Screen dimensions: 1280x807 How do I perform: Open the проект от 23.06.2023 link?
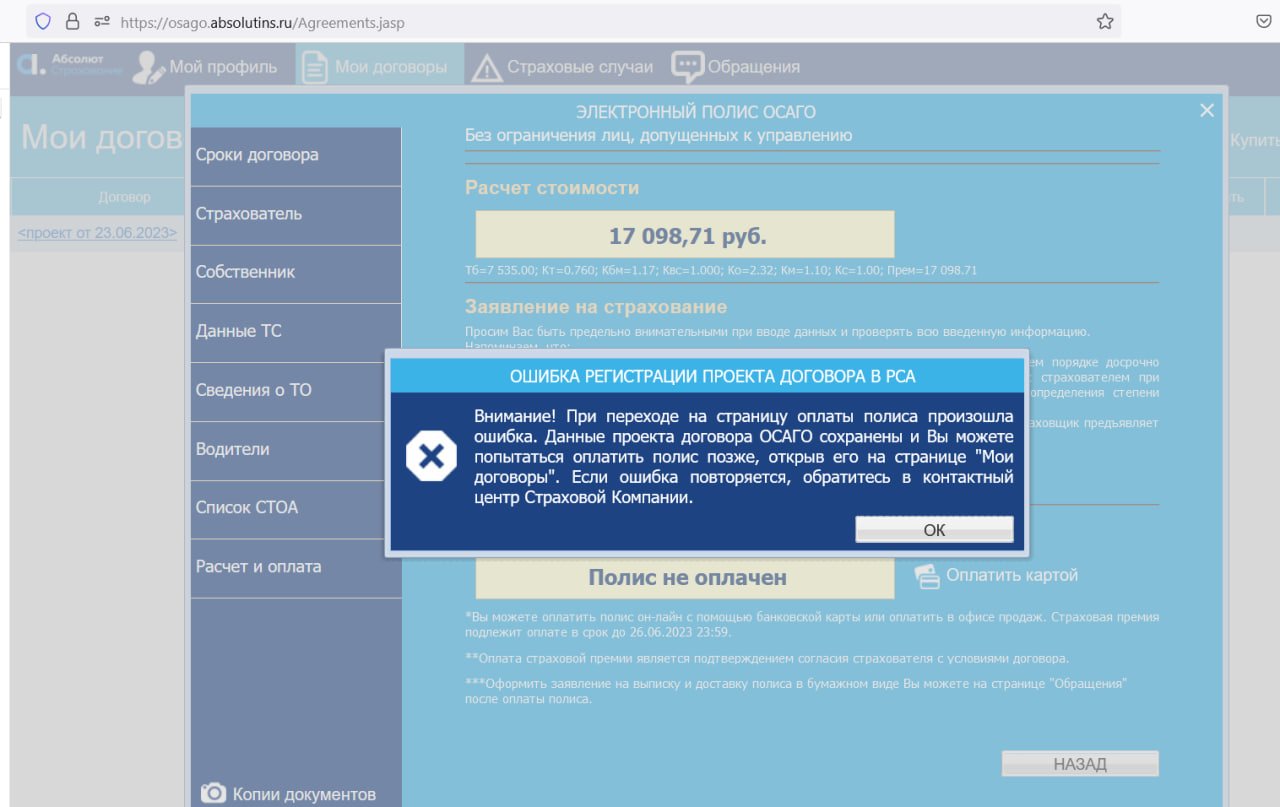tap(97, 233)
